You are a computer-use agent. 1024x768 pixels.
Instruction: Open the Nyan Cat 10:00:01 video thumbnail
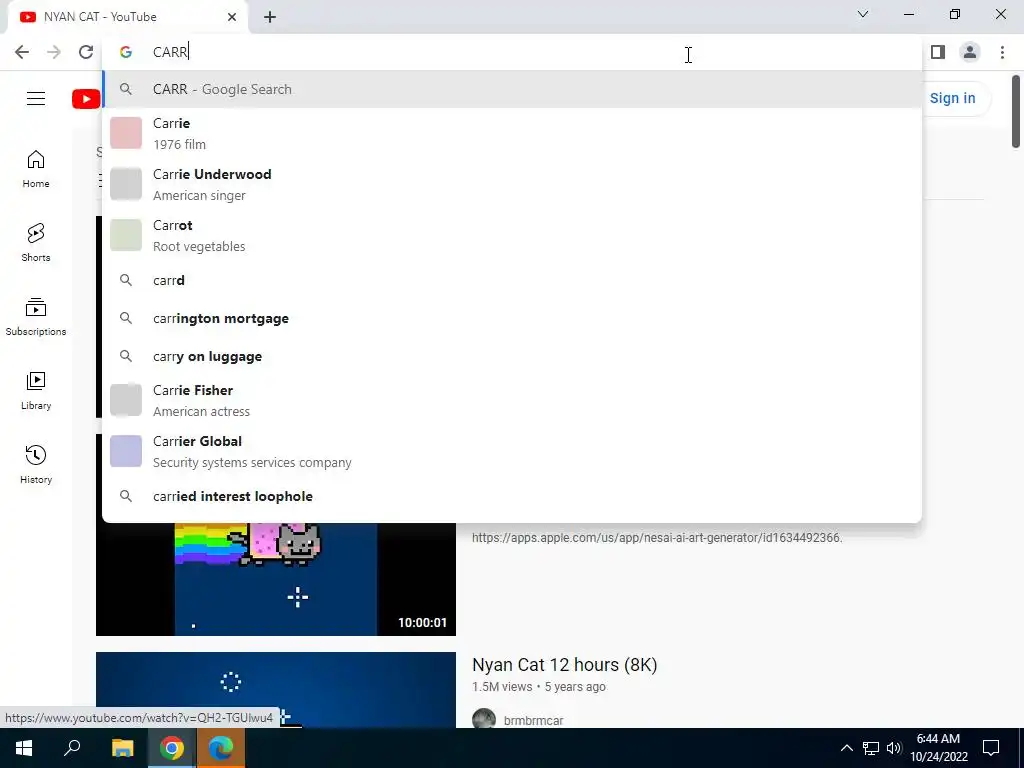(276, 579)
